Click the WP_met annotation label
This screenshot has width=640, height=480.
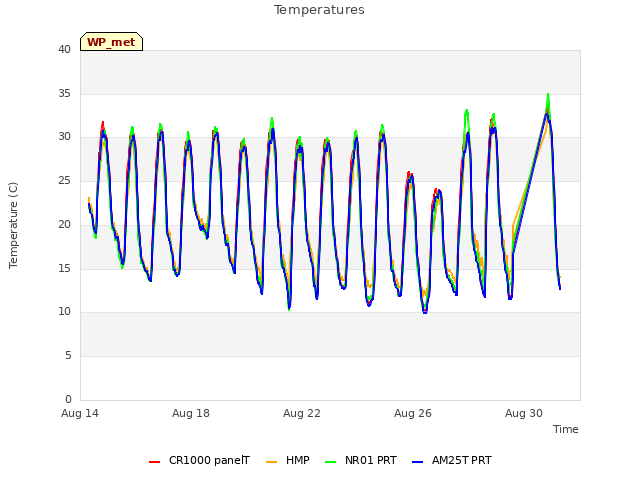coord(111,42)
